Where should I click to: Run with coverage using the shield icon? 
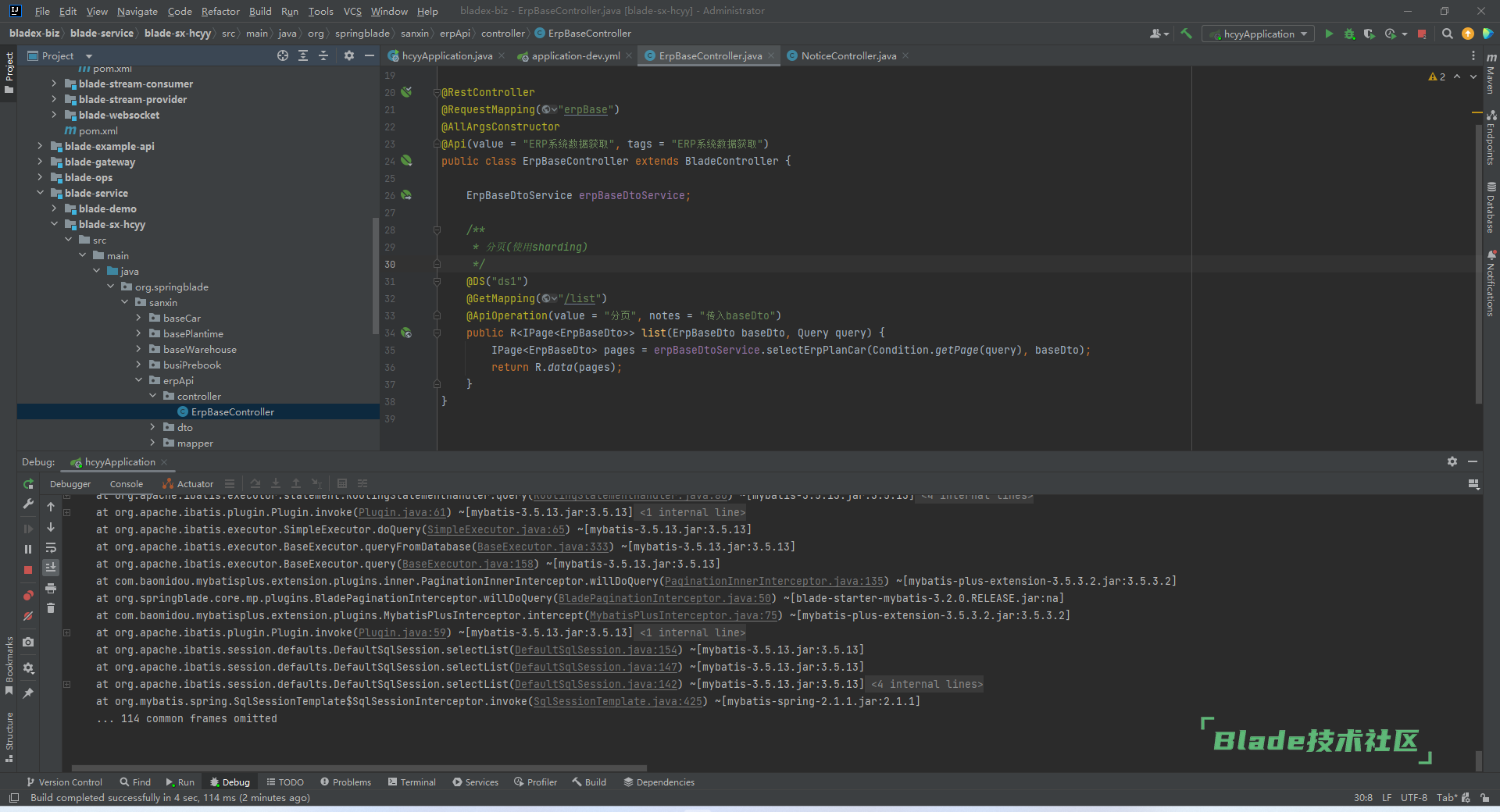[x=1369, y=34]
